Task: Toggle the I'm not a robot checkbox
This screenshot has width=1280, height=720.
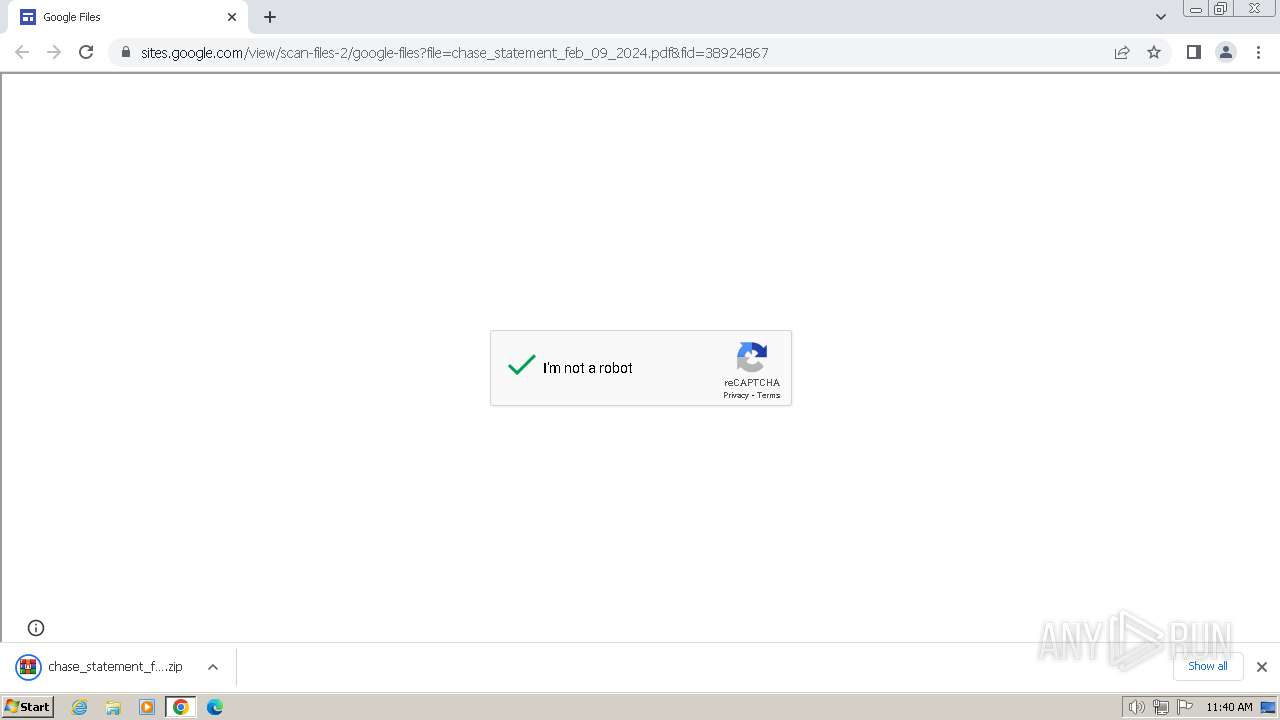Action: (x=522, y=367)
